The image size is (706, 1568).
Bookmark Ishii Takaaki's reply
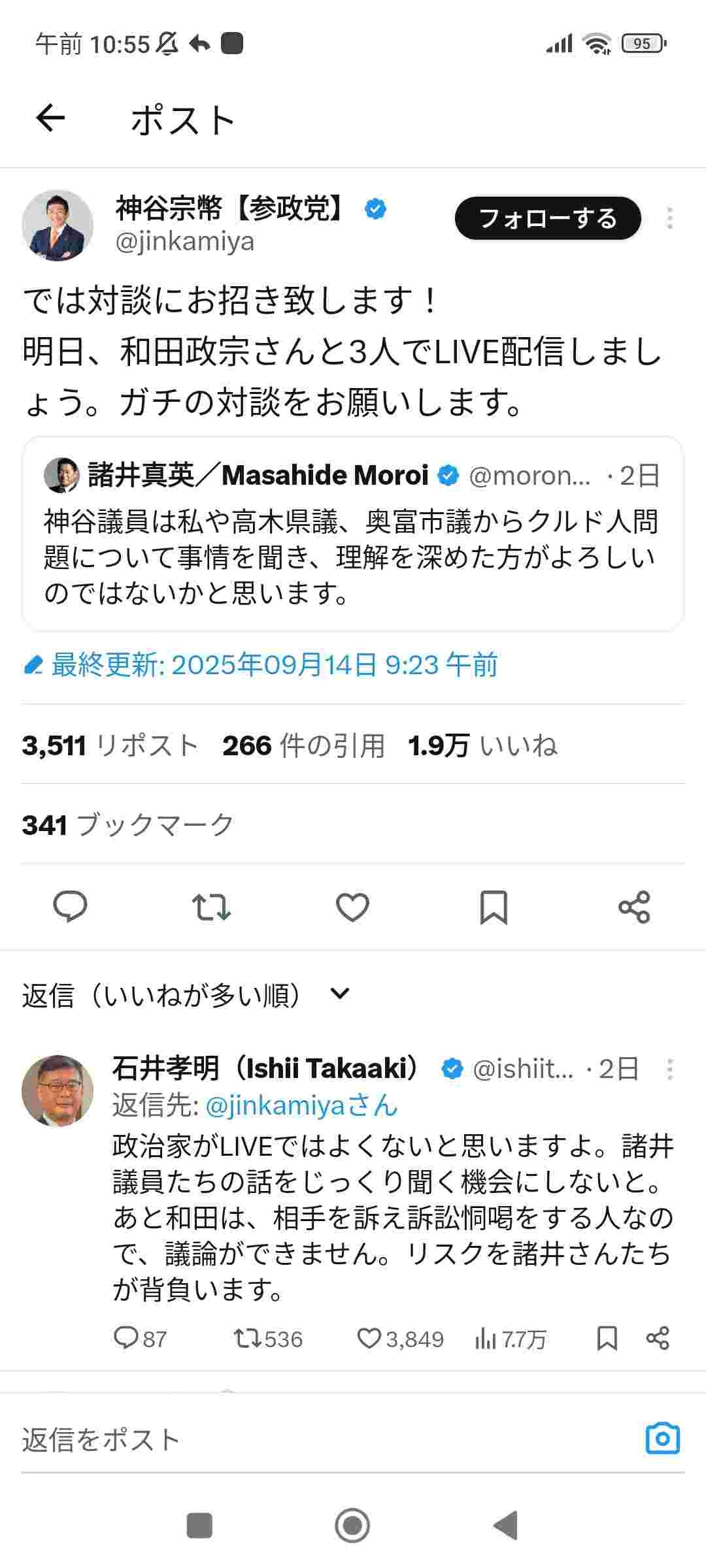click(607, 1339)
